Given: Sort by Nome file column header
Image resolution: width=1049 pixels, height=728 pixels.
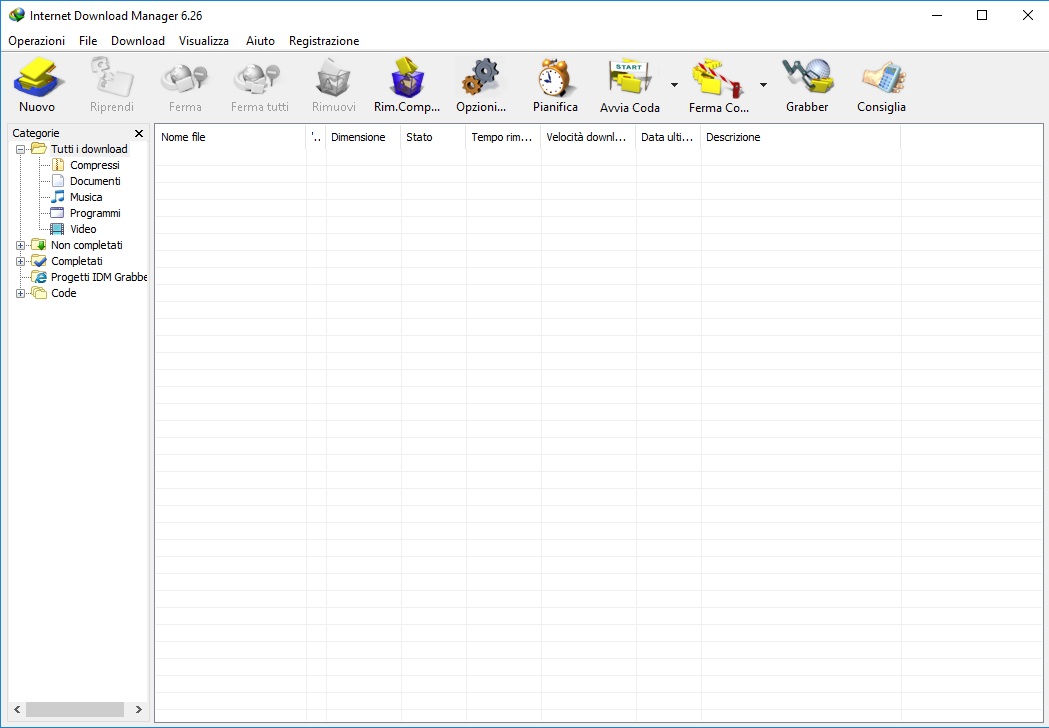Looking at the screenshot, I should (x=230, y=137).
